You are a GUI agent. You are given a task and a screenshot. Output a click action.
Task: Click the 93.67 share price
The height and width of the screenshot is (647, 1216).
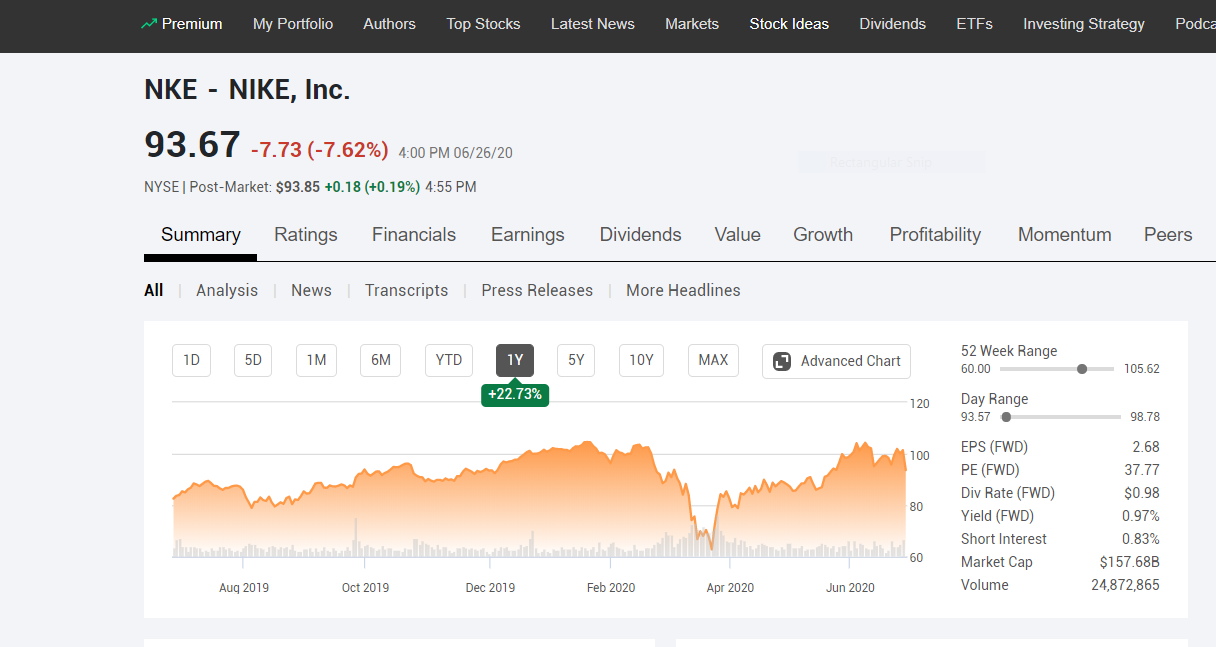coord(192,145)
